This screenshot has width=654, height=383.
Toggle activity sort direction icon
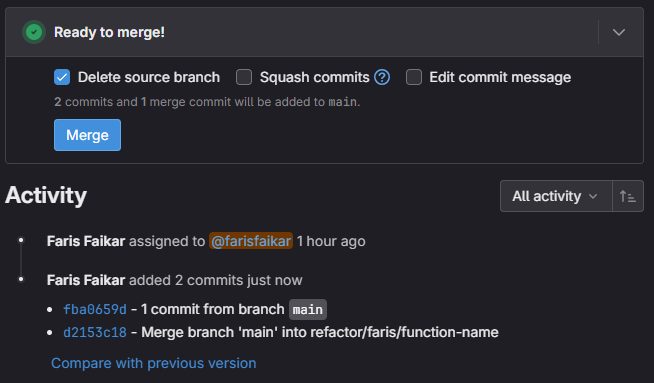point(628,196)
